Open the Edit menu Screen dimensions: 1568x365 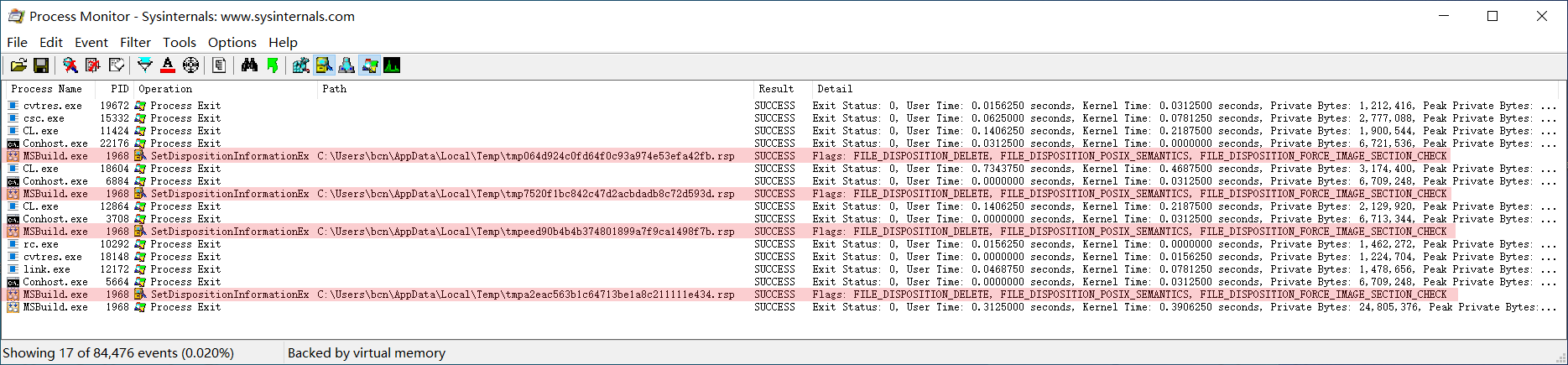[x=51, y=42]
